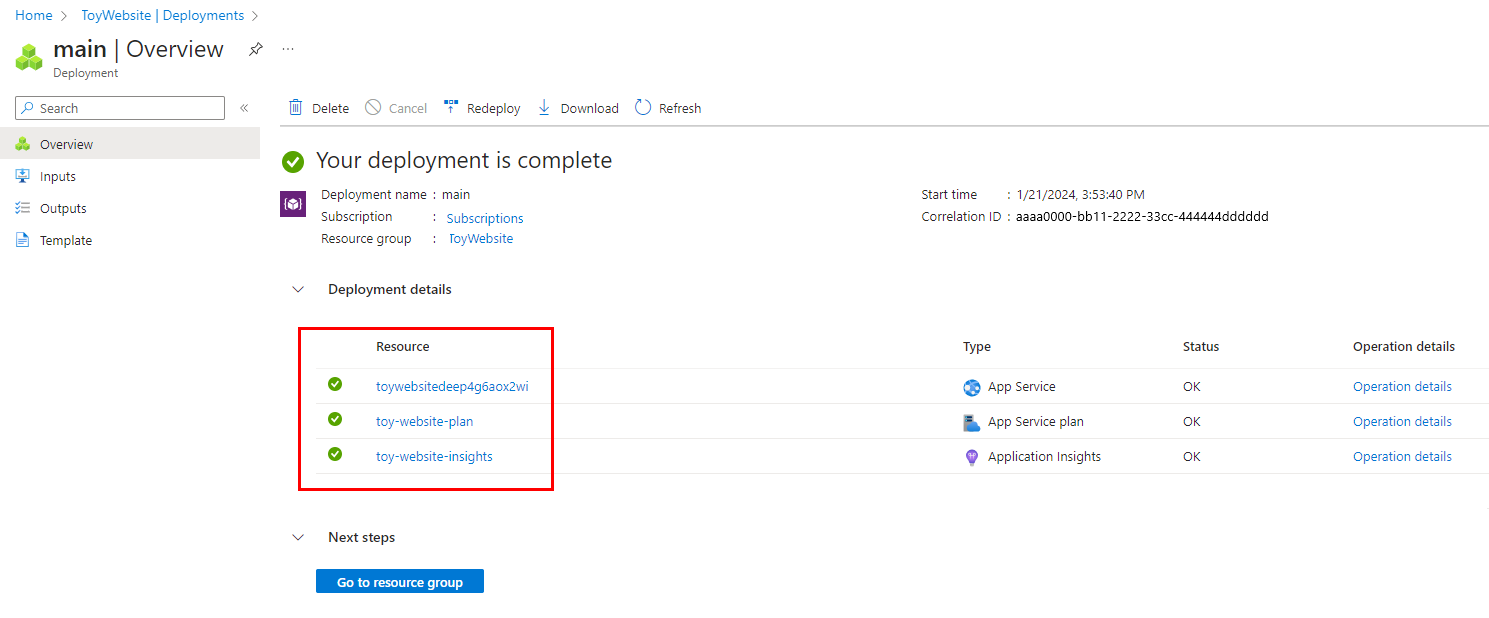Image resolution: width=1489 pixels, height=618 pixels.
Task: Click inside the sidebar Search field
Action: [120, 107]
